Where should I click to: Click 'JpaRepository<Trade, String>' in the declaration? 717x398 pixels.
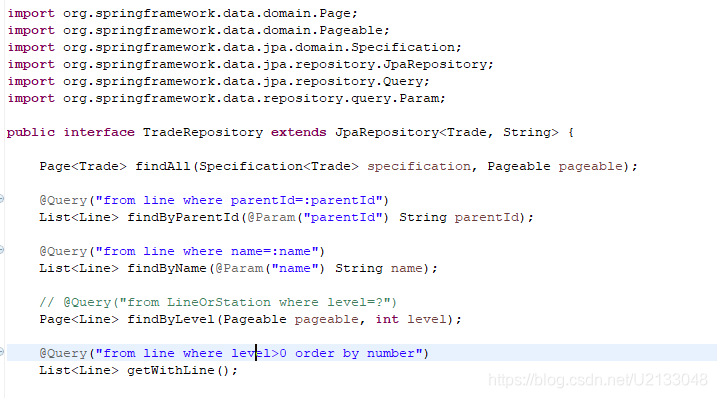(446, 133)
